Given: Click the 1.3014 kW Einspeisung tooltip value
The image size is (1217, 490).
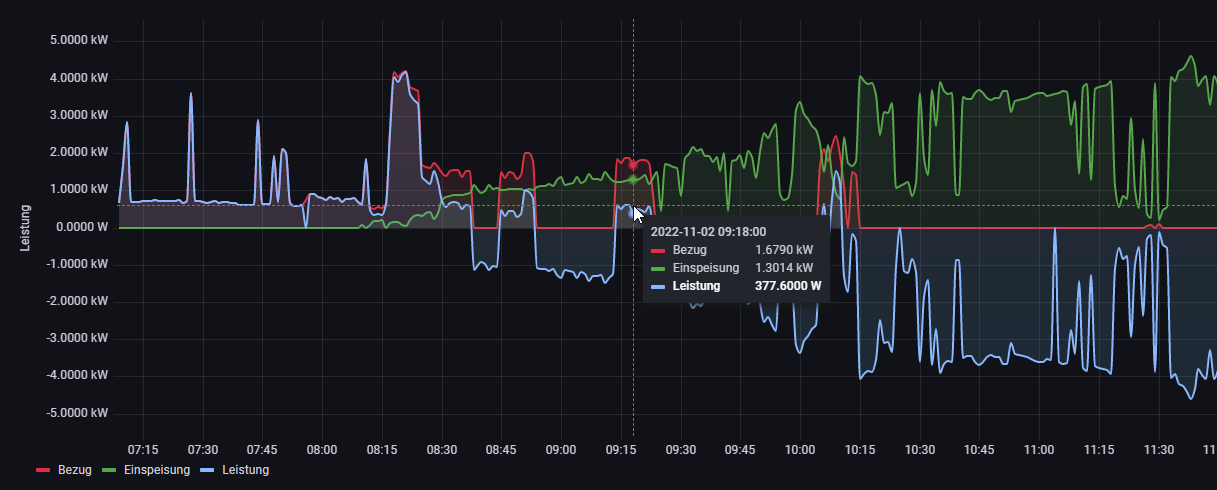Looking at the screenshot, I should (x=784, y=268).
